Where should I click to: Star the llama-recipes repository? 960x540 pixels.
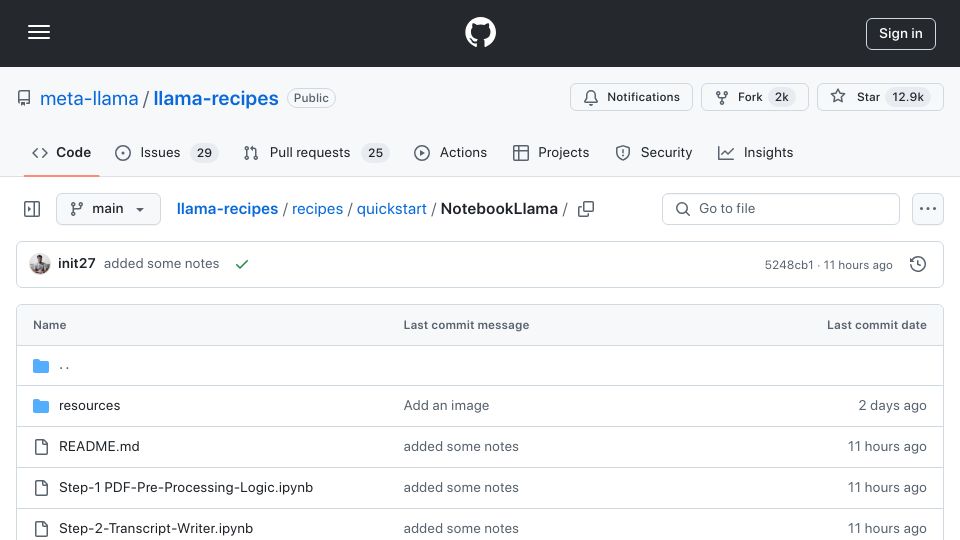[880, 97]
